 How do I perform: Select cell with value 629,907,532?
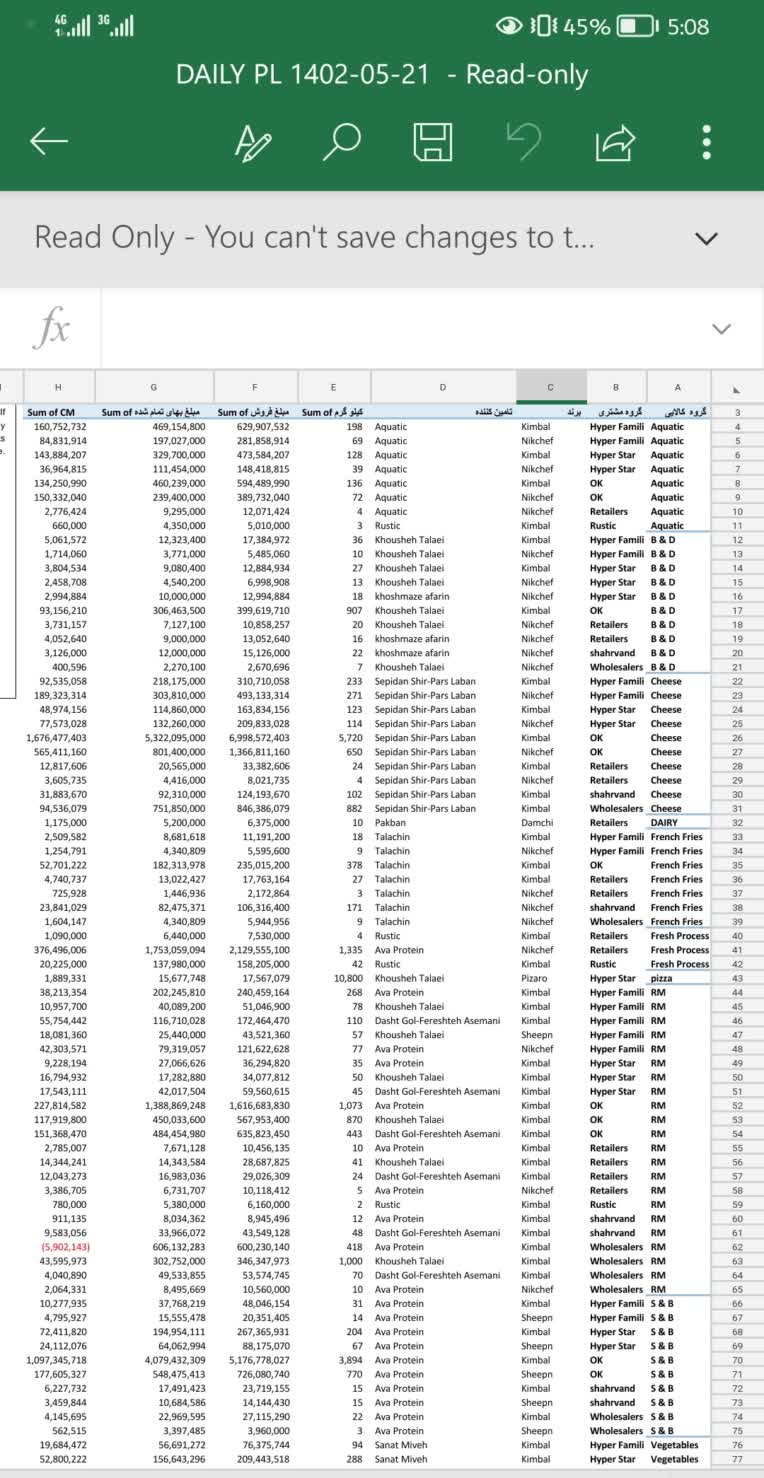pyautogui.click(x=254, y=426)
